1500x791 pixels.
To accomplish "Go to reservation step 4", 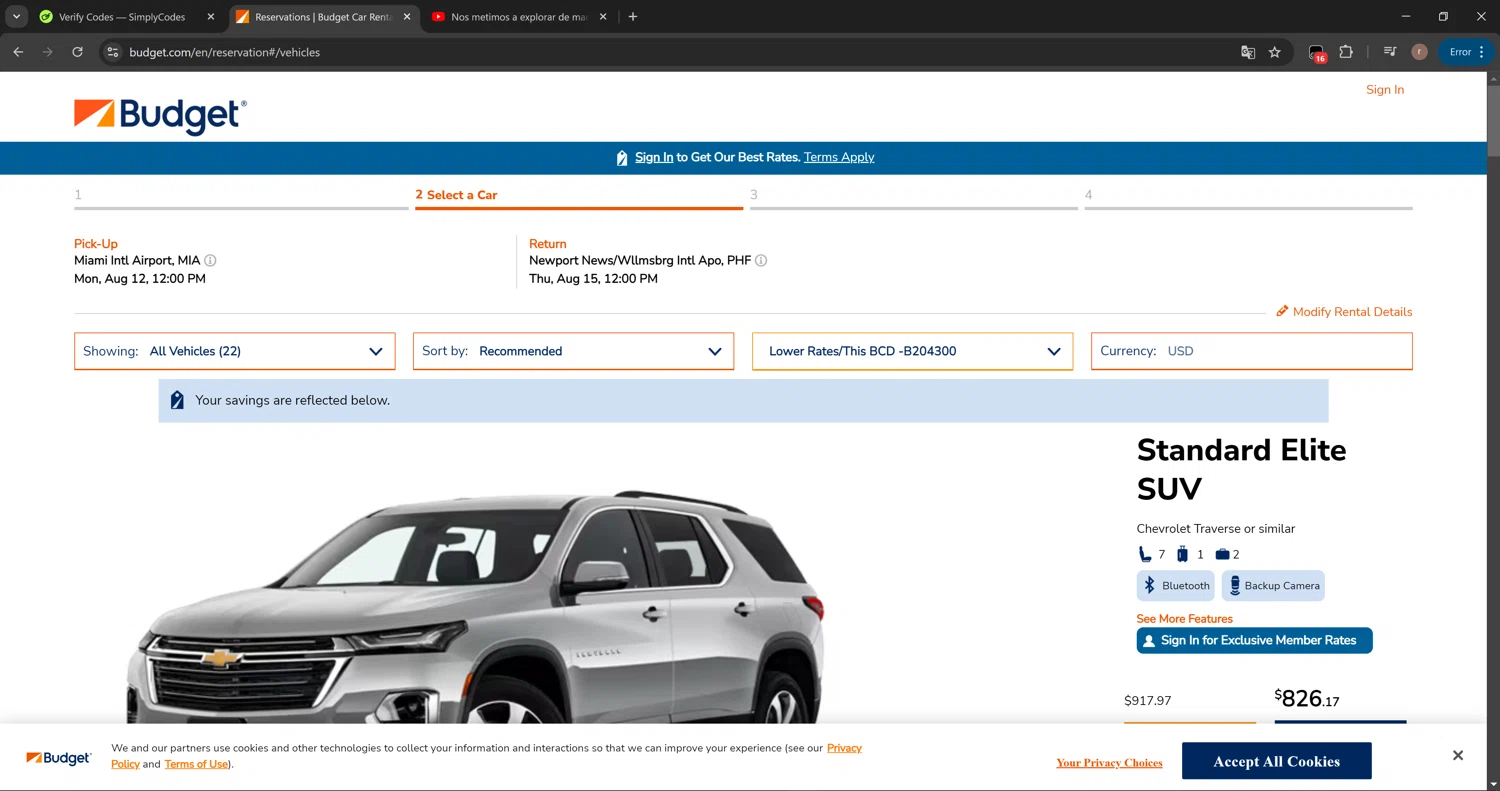I will tap(1248, 197).
